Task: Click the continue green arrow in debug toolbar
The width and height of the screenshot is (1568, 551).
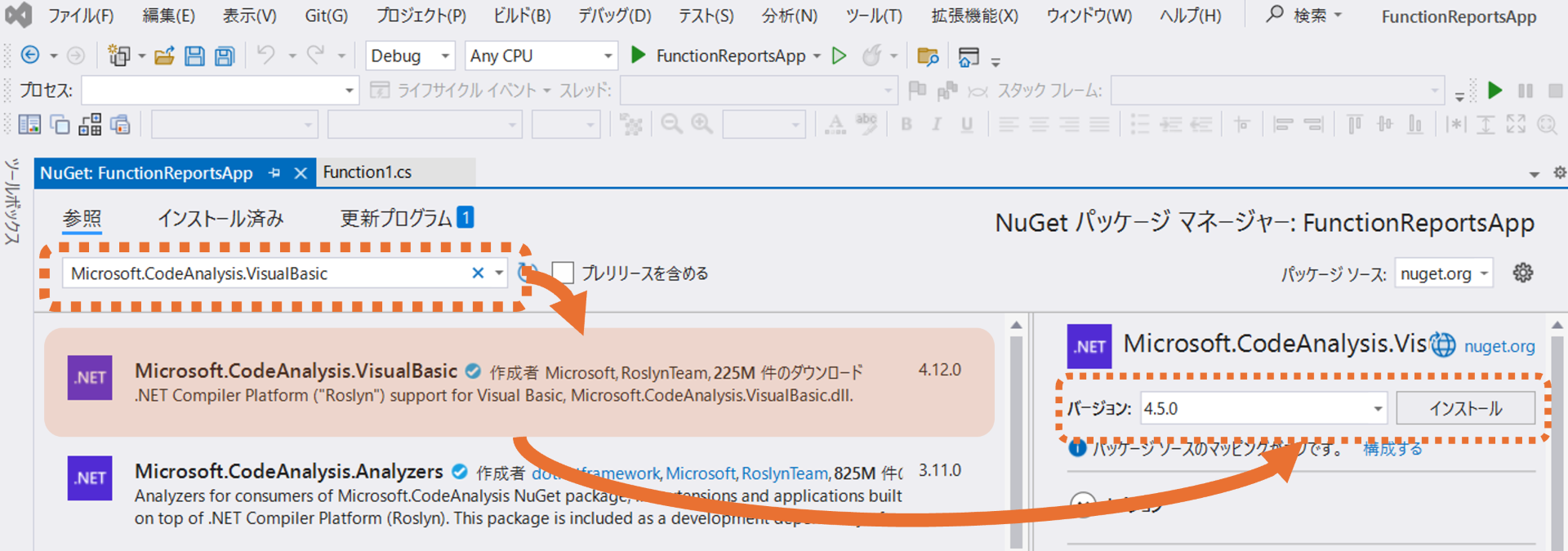Action: (x=1494, y=91)
